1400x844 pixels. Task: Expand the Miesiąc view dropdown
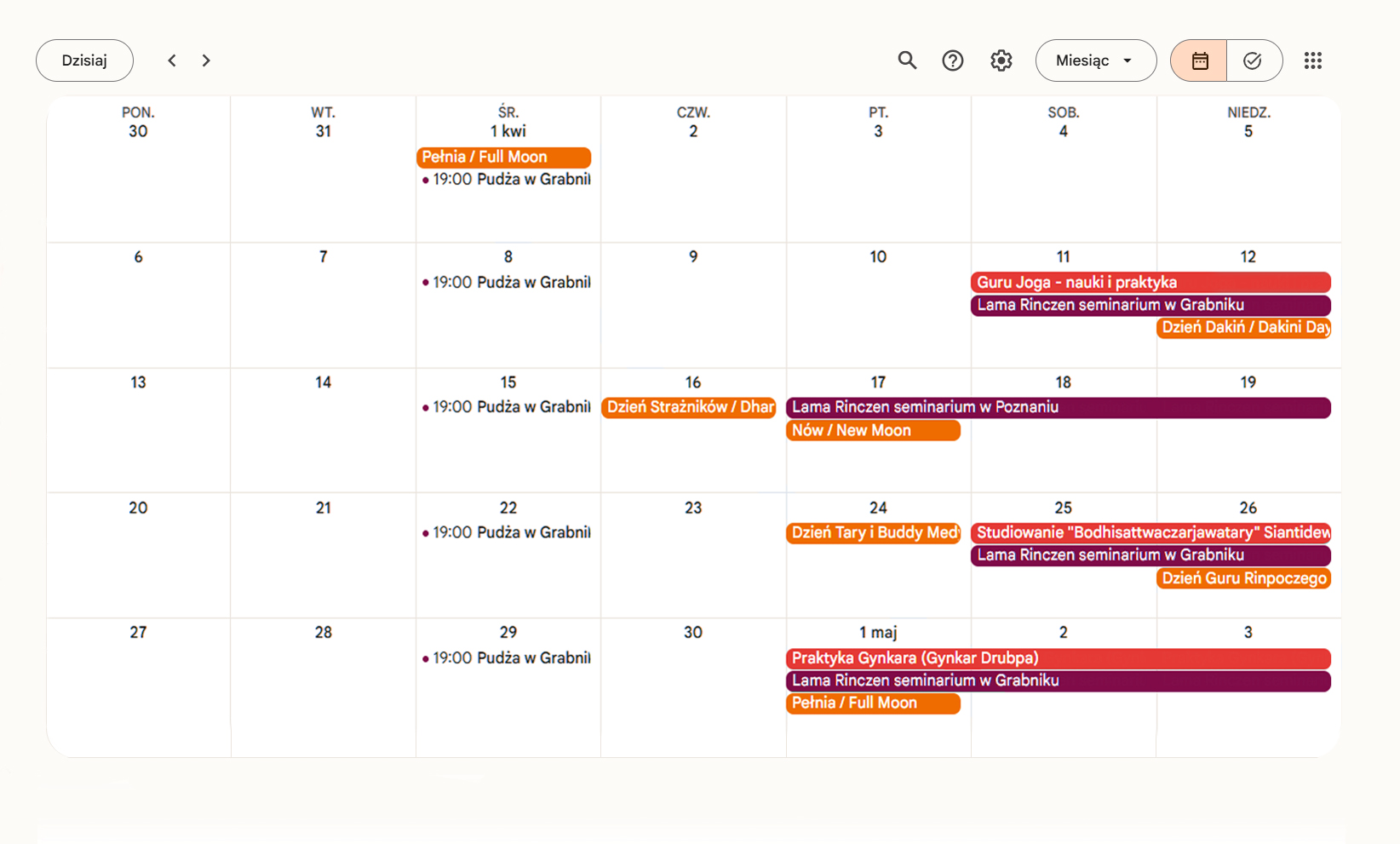click(1095, 60)
